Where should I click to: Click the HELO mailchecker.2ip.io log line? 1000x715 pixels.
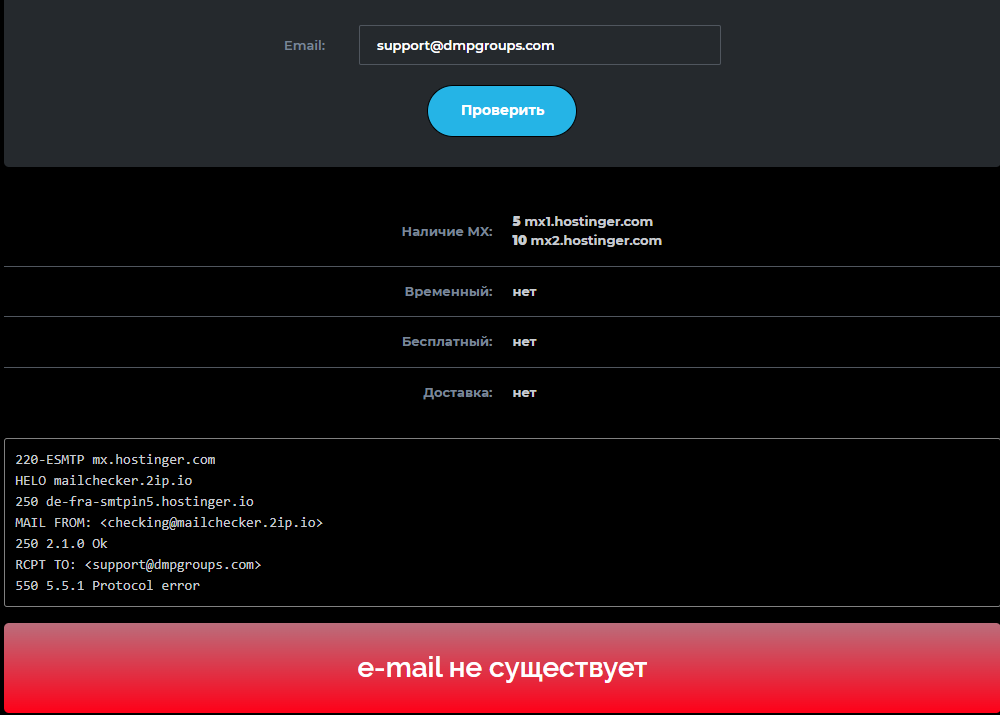[104, 481]
